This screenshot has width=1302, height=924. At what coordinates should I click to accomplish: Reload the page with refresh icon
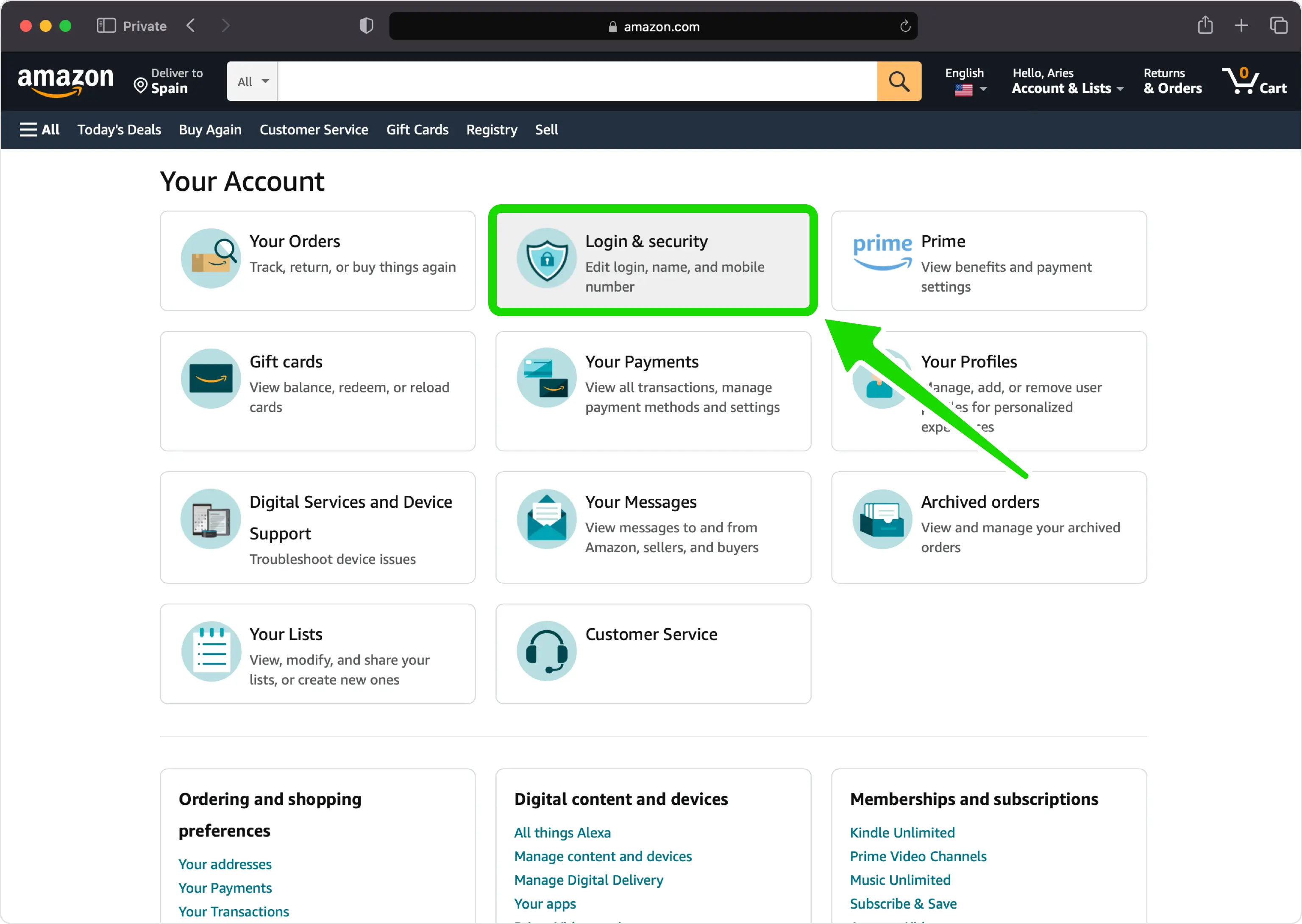[905, 26]
